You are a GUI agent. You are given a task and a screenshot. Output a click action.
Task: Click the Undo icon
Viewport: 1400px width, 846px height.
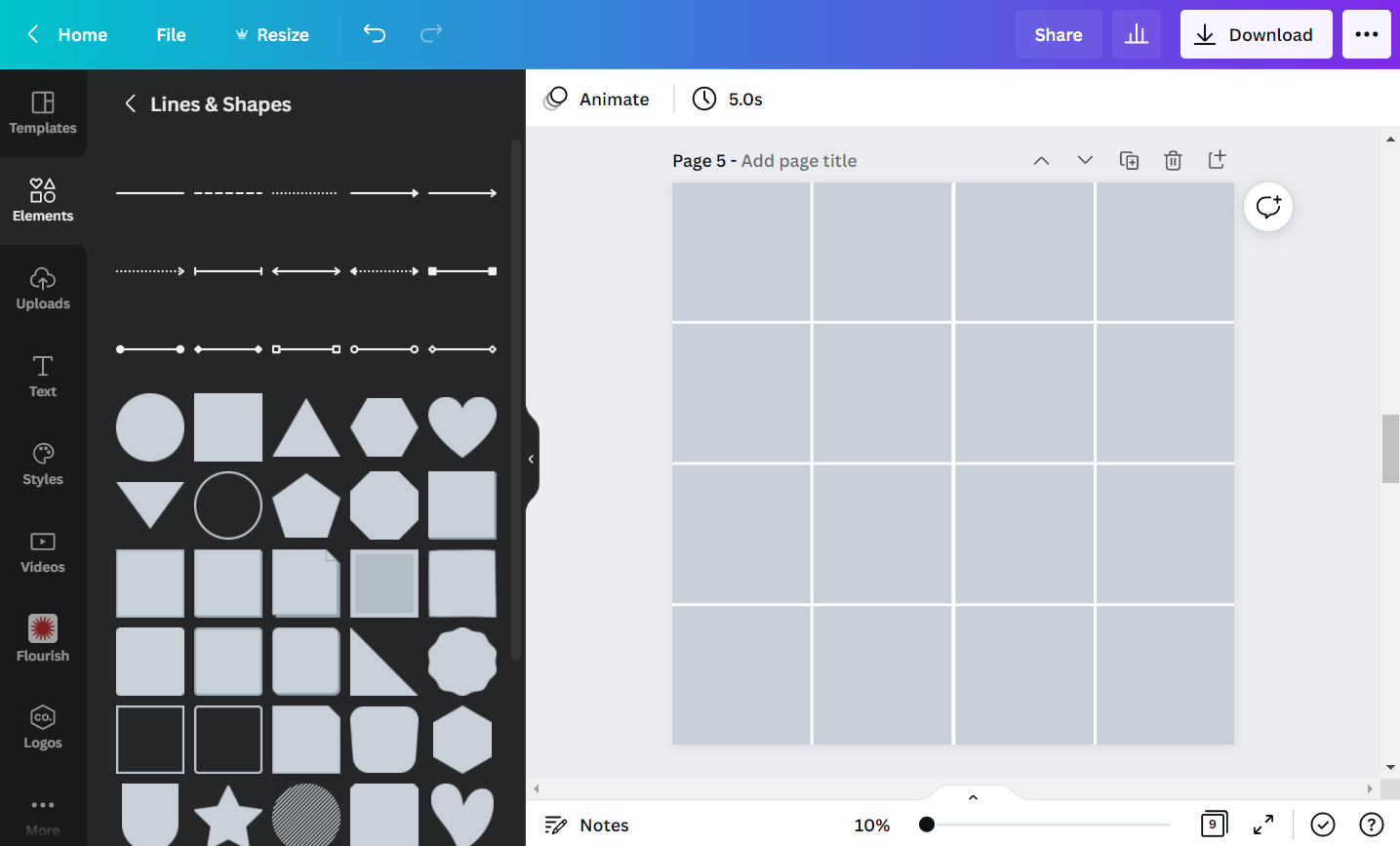point(374,34)
